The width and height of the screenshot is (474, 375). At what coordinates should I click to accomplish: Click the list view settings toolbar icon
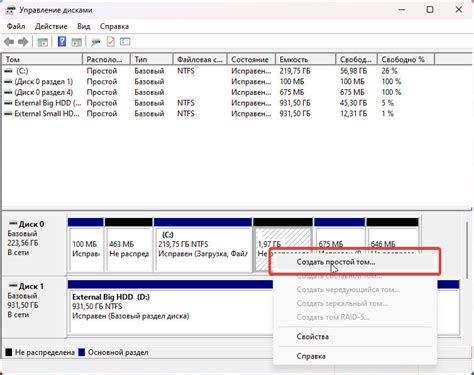(x=125, y=42)
